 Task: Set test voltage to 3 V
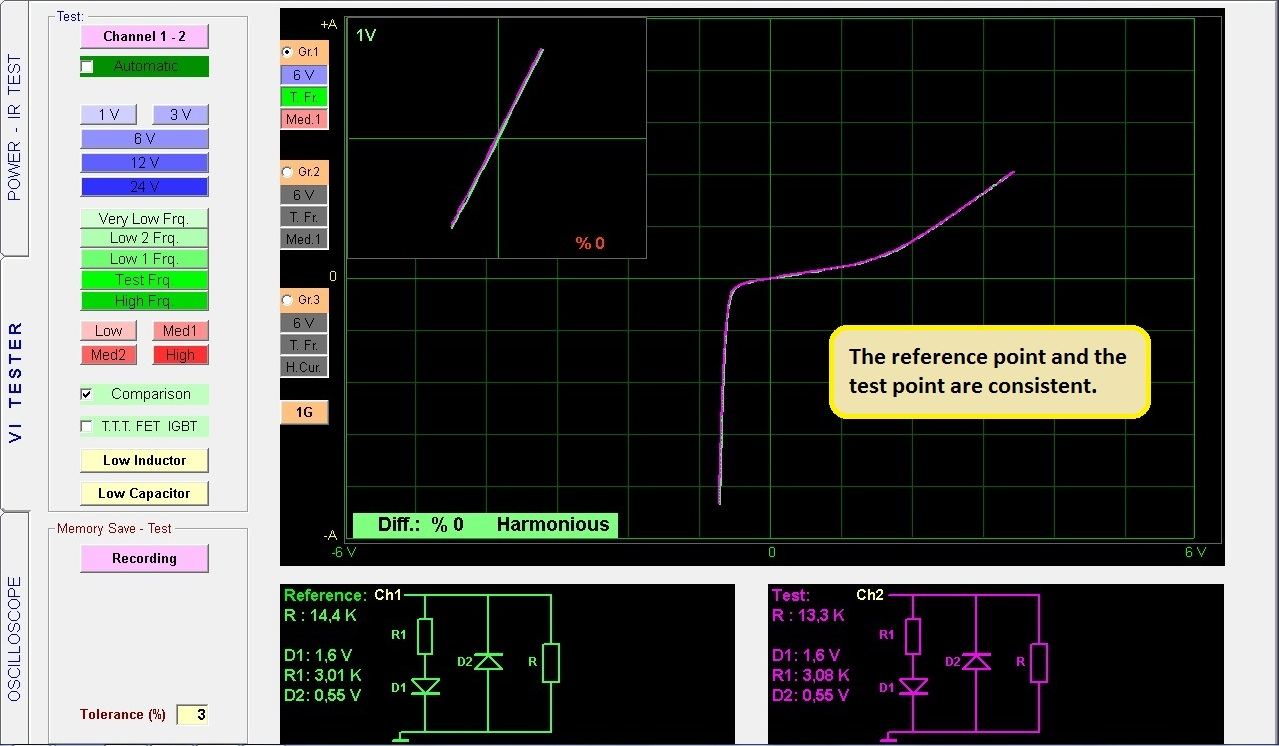point(180,115)
